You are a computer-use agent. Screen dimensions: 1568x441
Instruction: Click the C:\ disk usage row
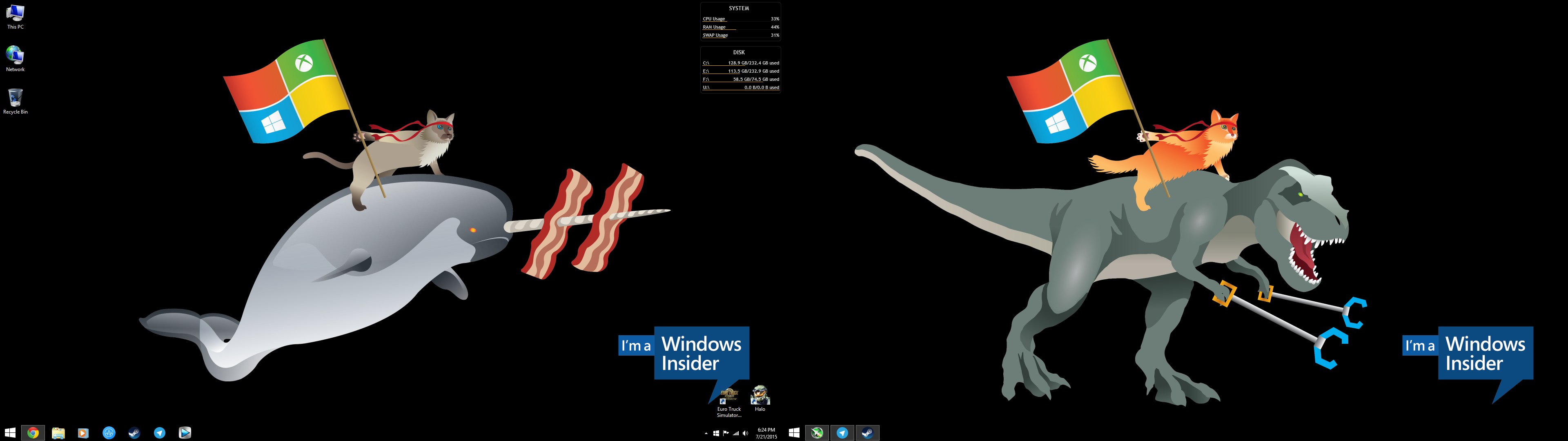coord(741,63)
